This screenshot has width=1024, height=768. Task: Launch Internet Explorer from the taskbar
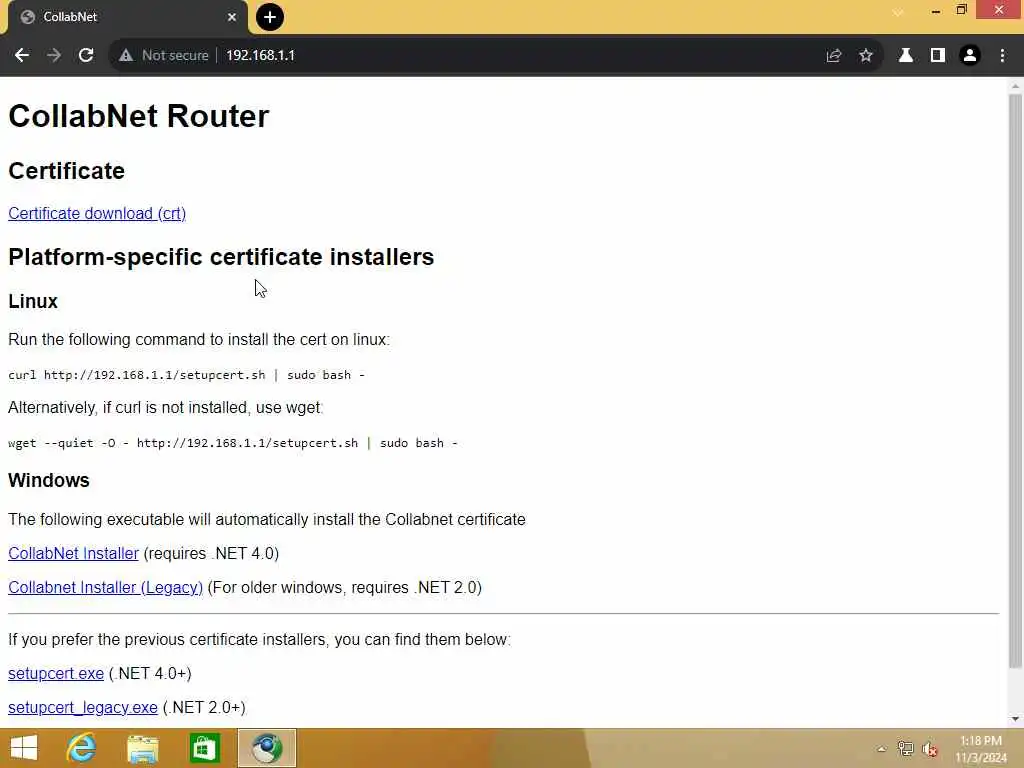point(81,748)
